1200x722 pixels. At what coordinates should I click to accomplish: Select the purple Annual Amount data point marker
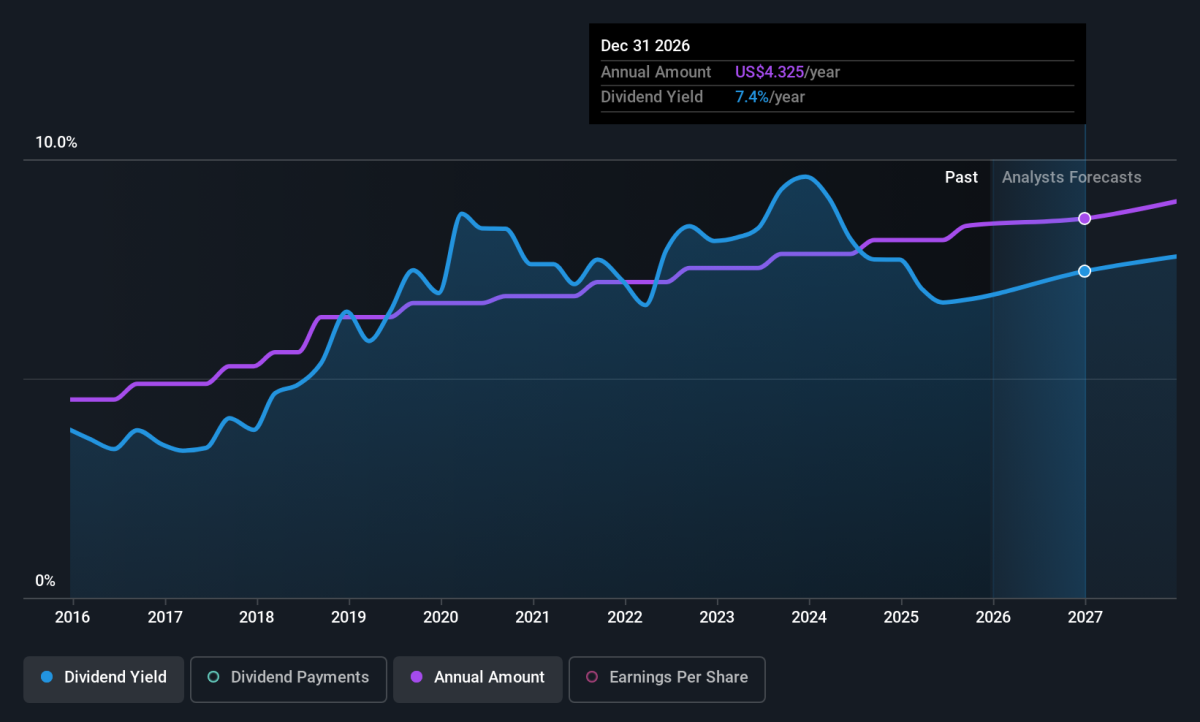tap(1084, 218)
